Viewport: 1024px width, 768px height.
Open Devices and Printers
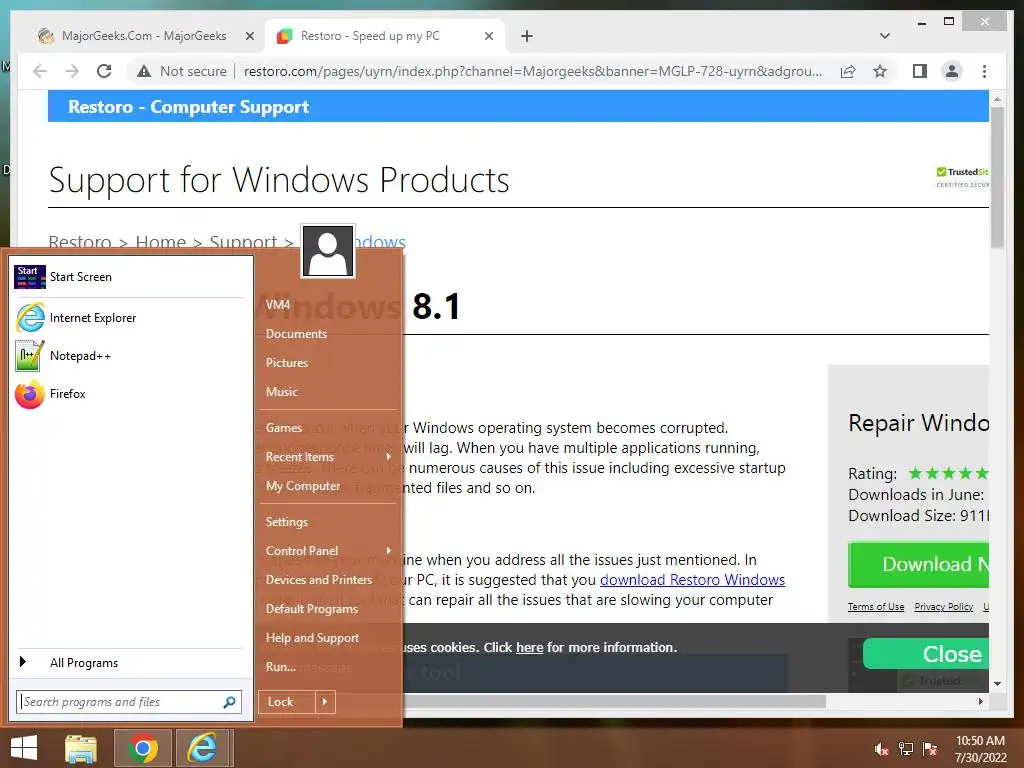tap(319, 580)
